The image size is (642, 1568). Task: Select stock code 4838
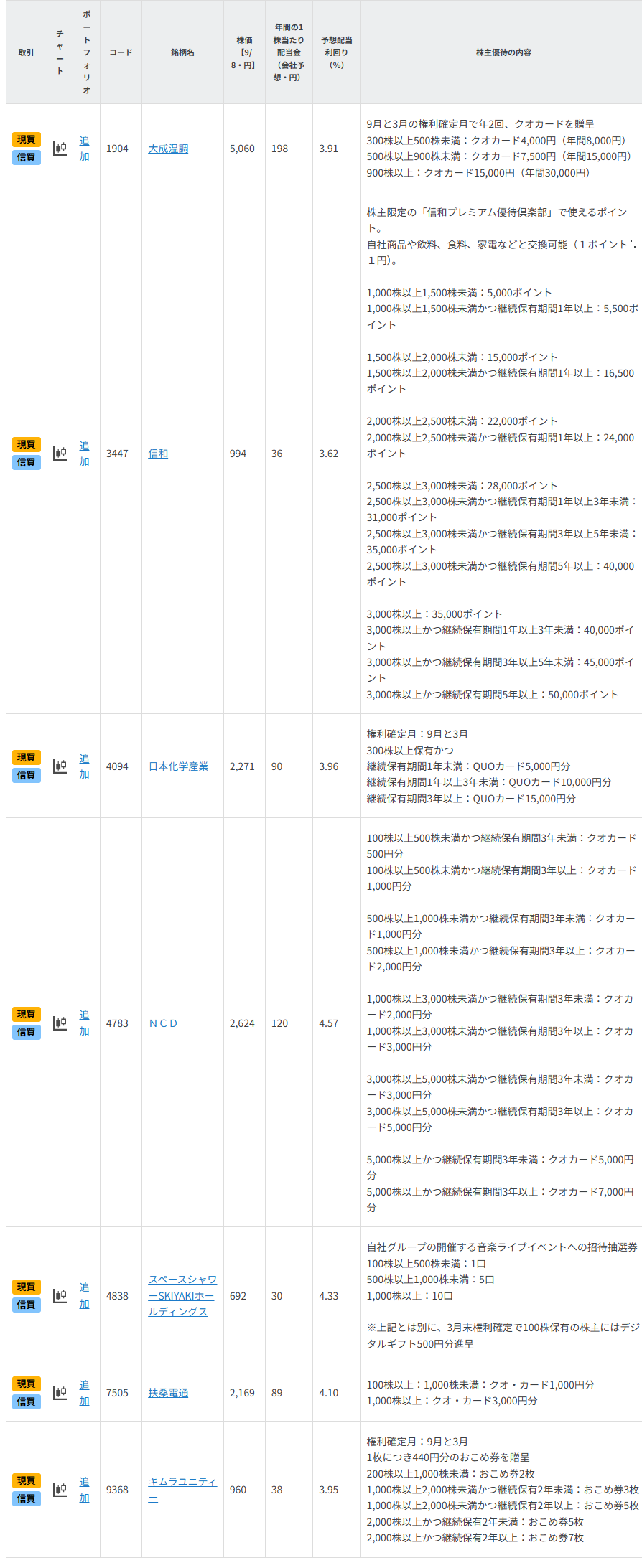point(117,1296)
